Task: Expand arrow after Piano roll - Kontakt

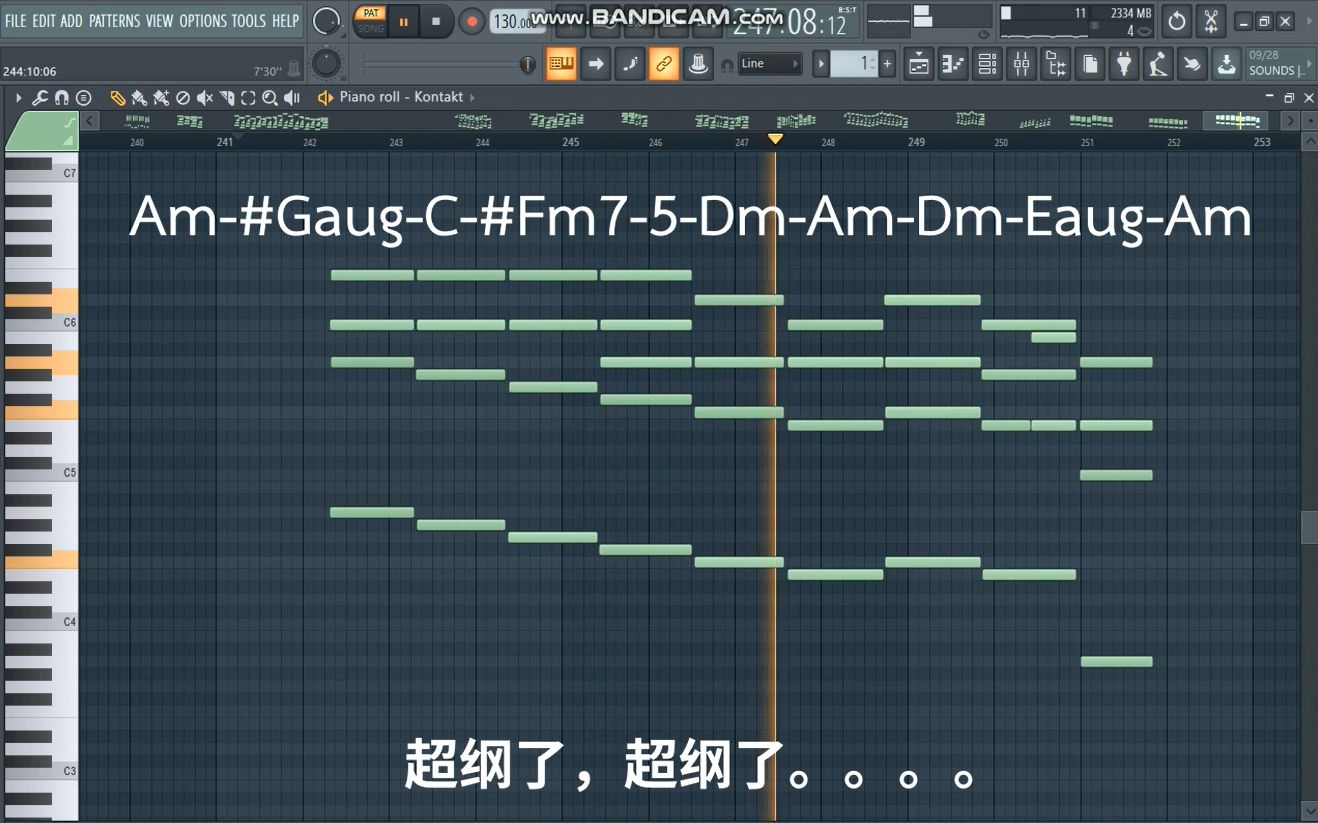Action: coord(472,97)
